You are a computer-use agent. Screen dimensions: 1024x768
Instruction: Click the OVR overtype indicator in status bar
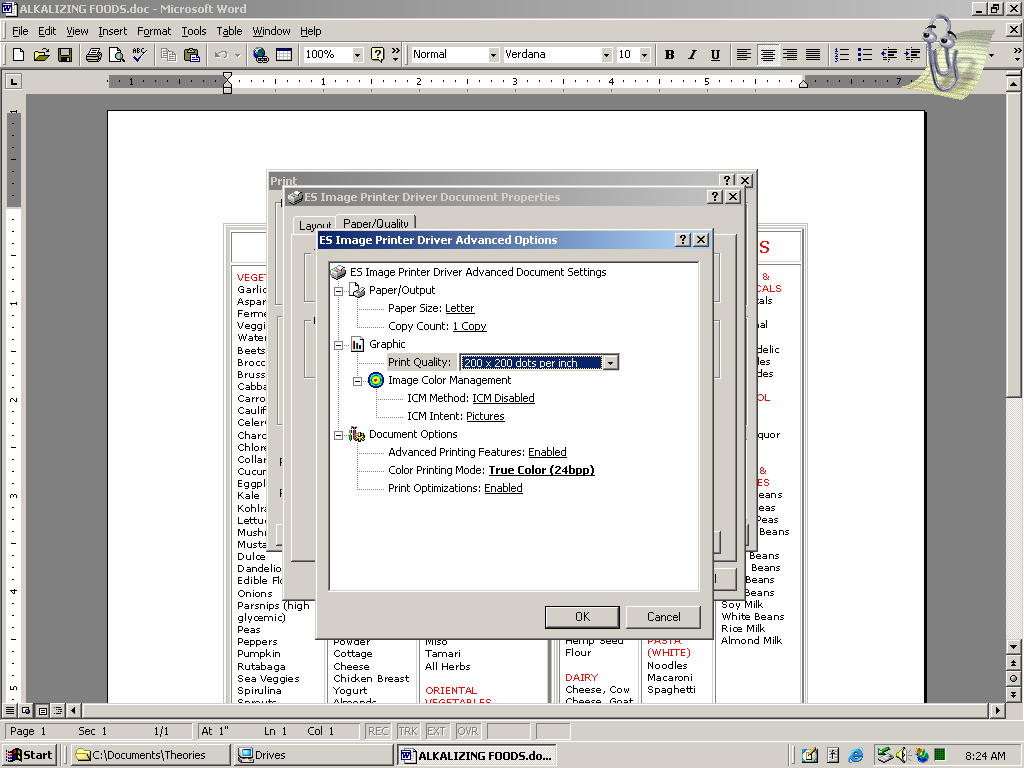(468, 731)
